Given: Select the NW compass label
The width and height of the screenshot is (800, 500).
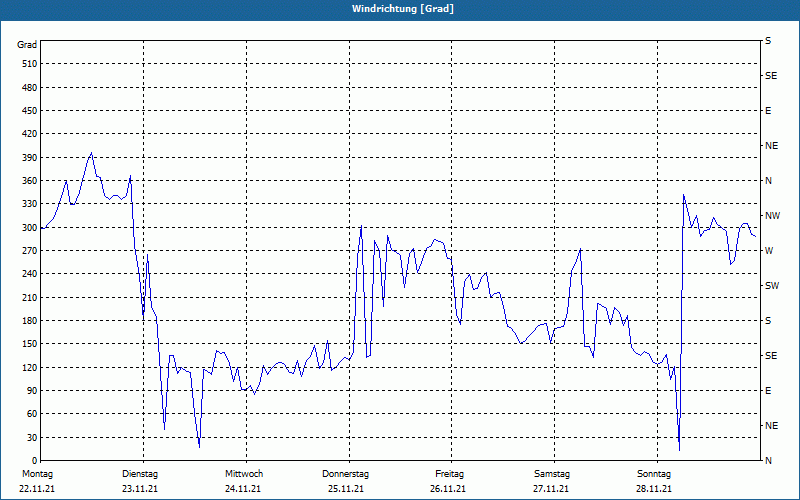Looking at the screenshot, I should tap(773, 216).
